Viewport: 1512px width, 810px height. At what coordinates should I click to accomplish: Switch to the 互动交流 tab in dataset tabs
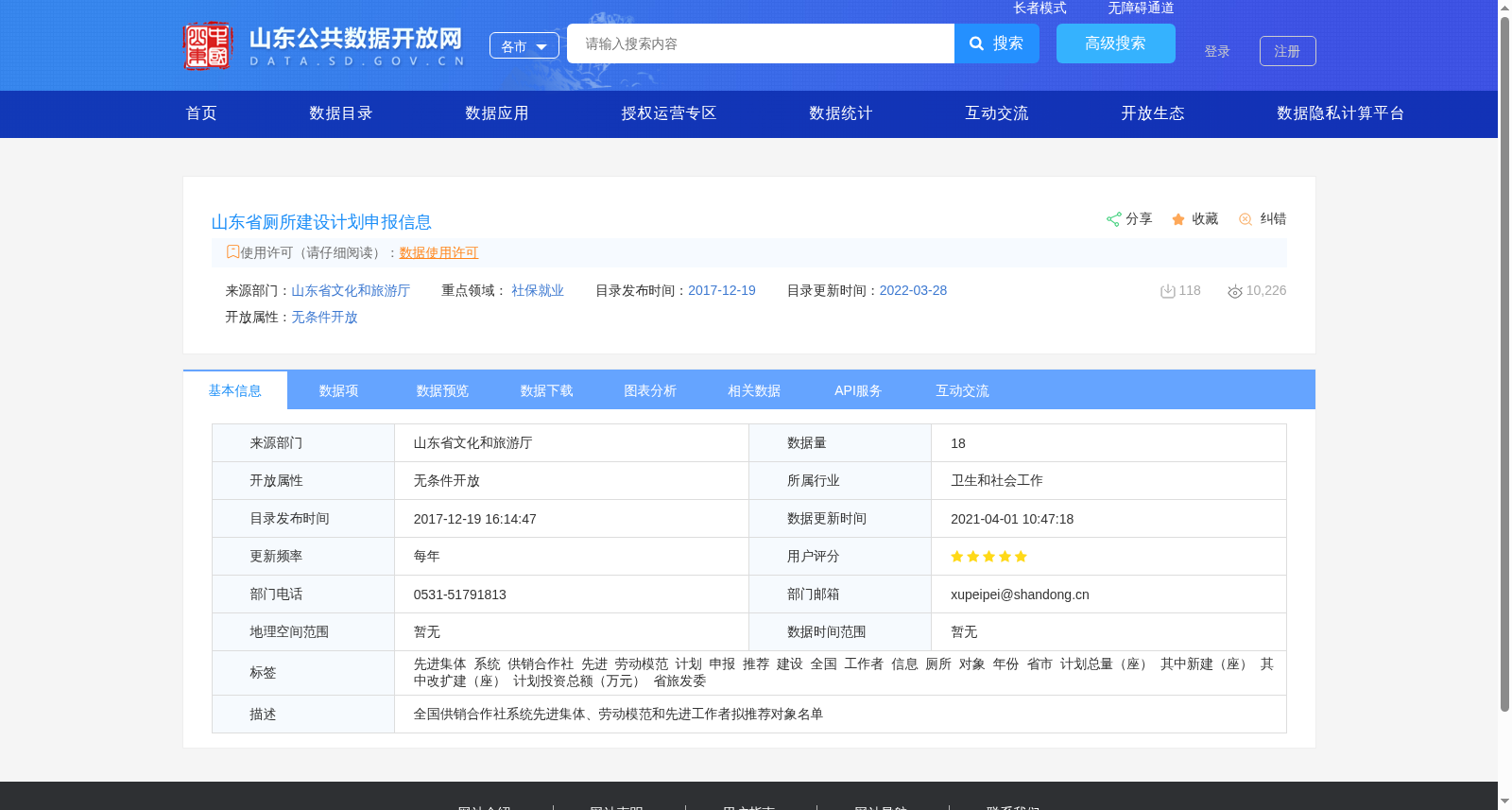(963, 390)
